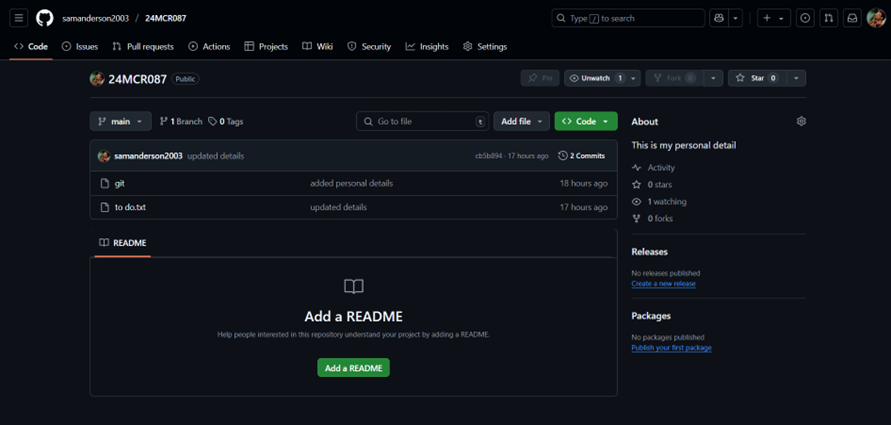View the 0 Tags link
The height and width of the screenshot is (425, 891).
[x=226, y=121]
